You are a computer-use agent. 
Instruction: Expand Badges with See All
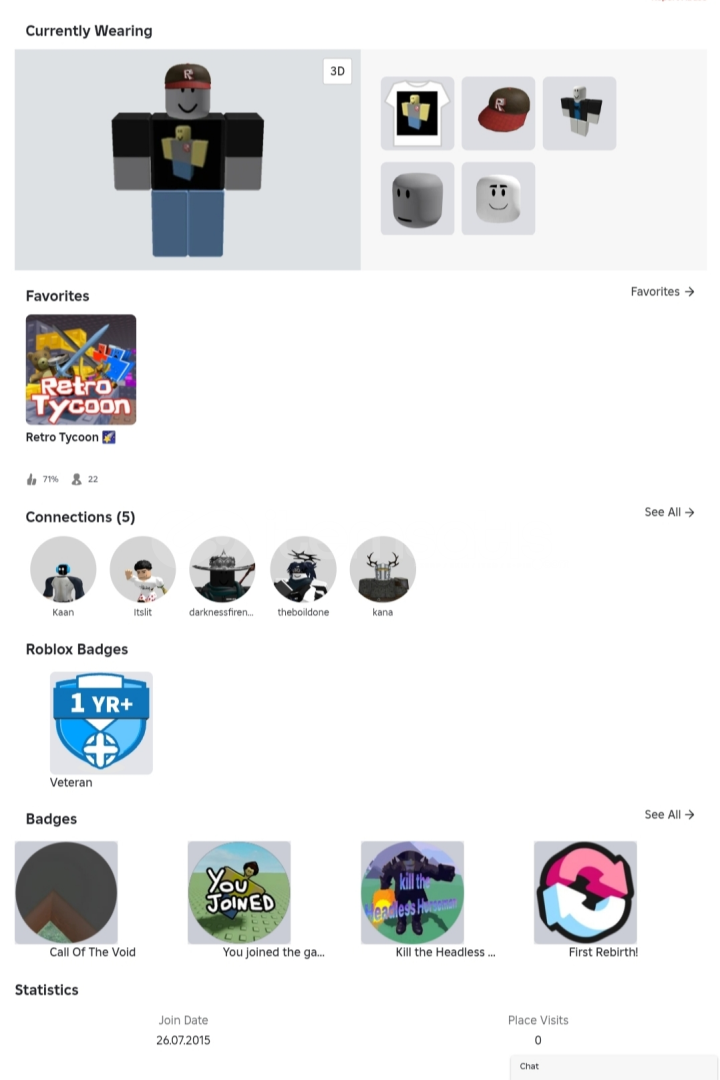(669, 814)
